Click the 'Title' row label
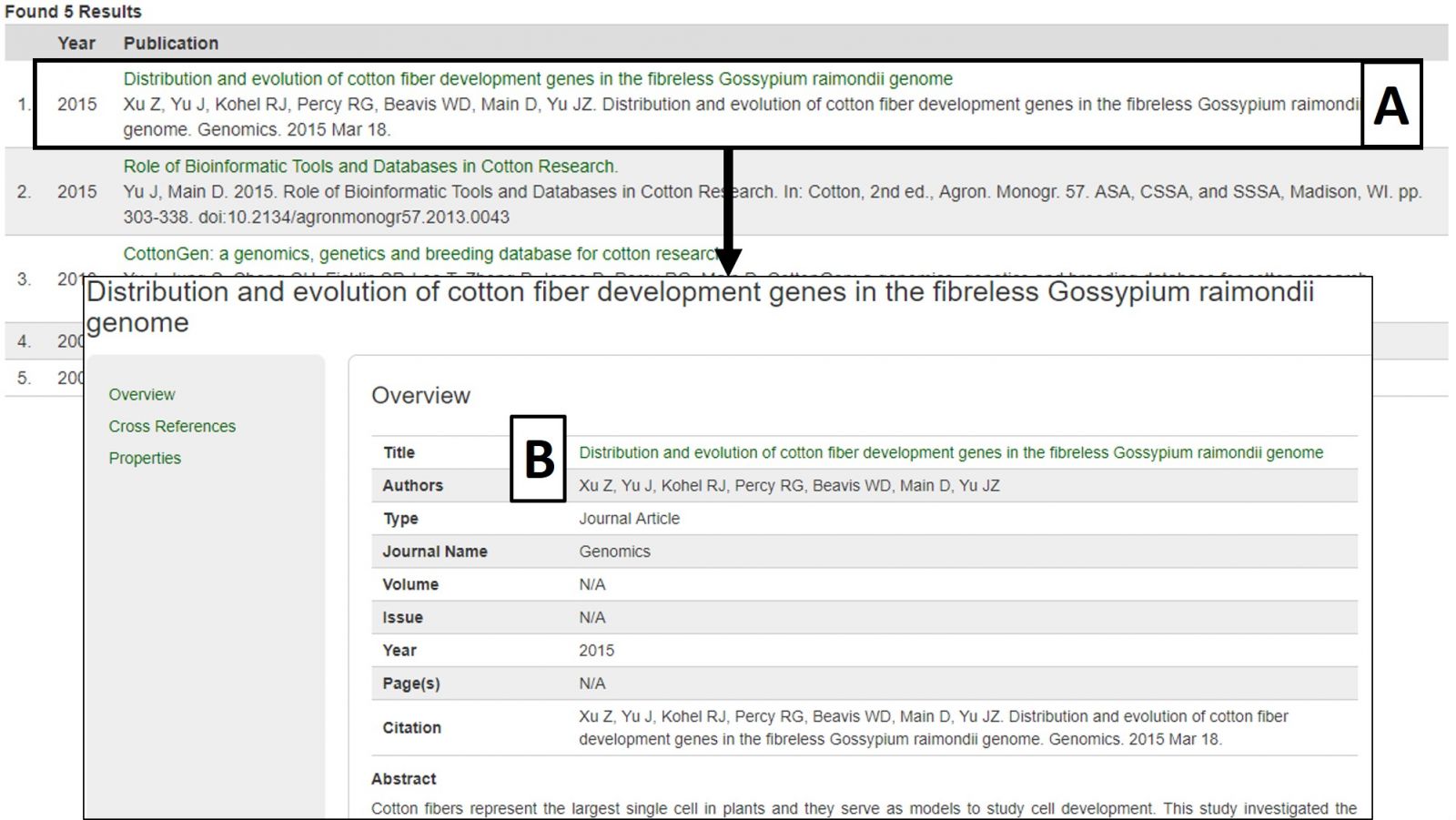Screen dimensions: 1456x820 tap(399, 453)
